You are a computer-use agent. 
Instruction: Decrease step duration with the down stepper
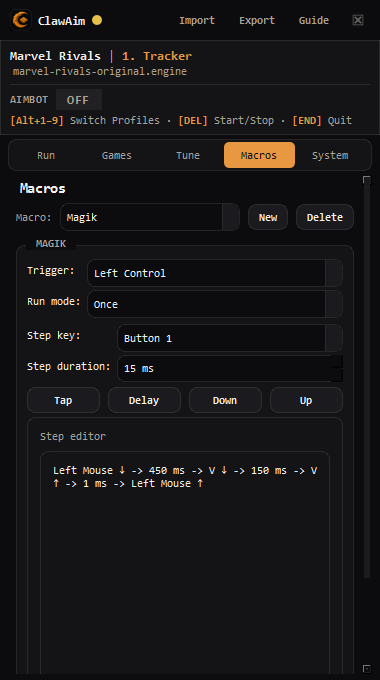337,375
